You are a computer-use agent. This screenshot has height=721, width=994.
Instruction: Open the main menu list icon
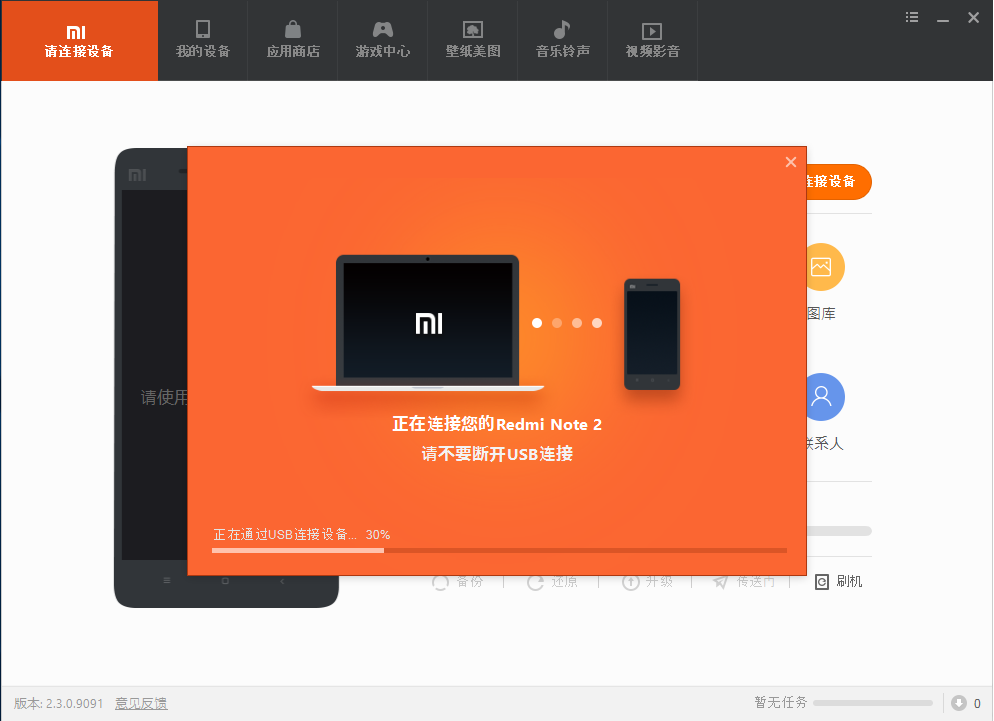912,17
